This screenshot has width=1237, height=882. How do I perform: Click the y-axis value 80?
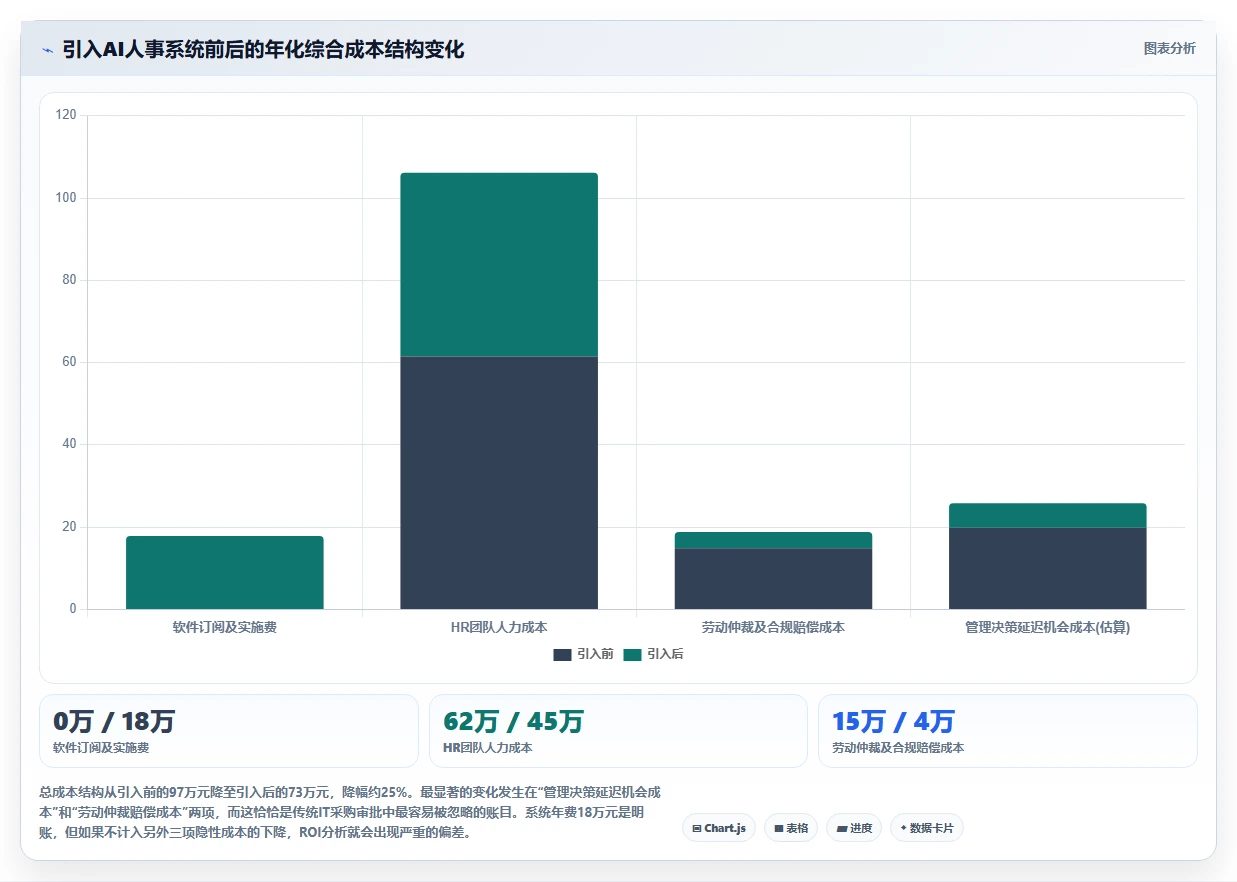(69, 280)
